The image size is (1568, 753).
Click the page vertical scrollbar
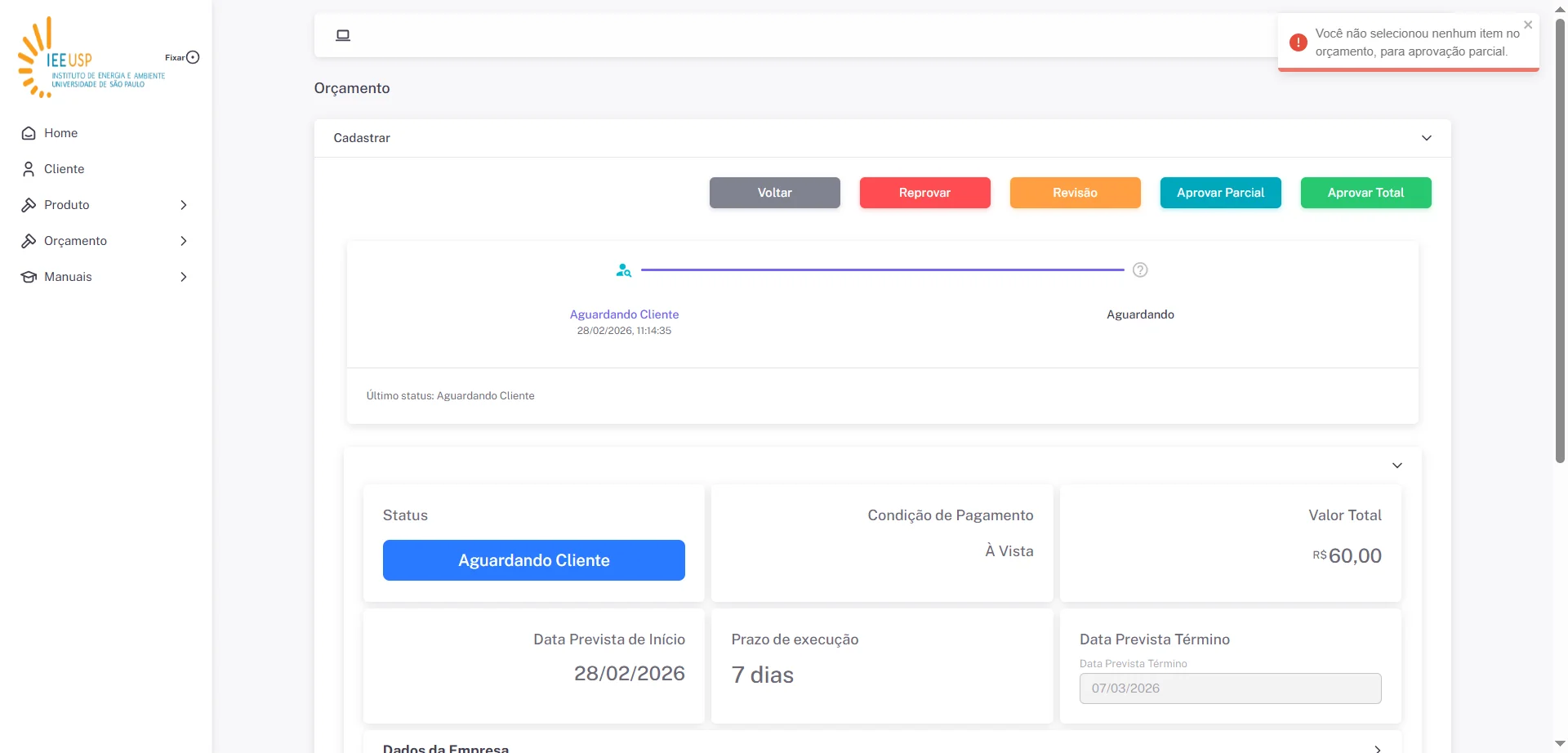pyautogui.click(x=1560, y=241)
